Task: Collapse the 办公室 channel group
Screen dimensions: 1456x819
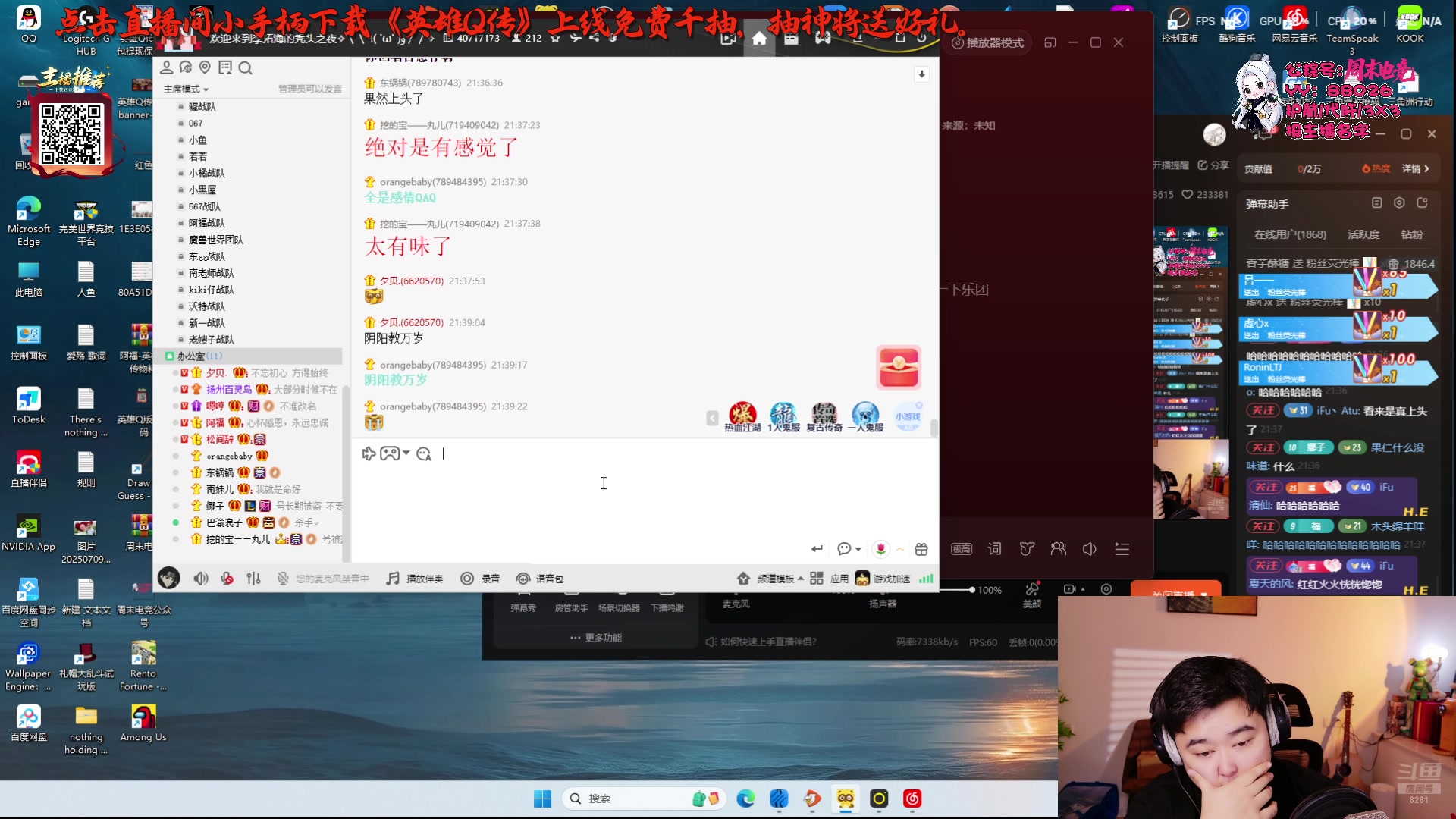Action: pyautogui.click(x=170, y=356)
